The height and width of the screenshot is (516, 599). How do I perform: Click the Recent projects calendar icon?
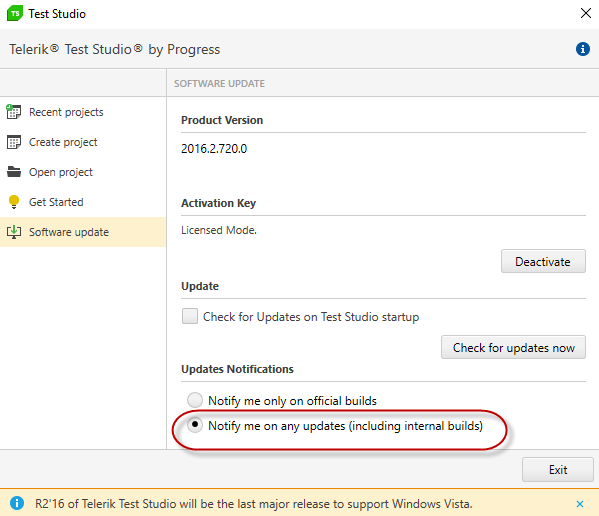pyautogui.click(x=14, y=112)
